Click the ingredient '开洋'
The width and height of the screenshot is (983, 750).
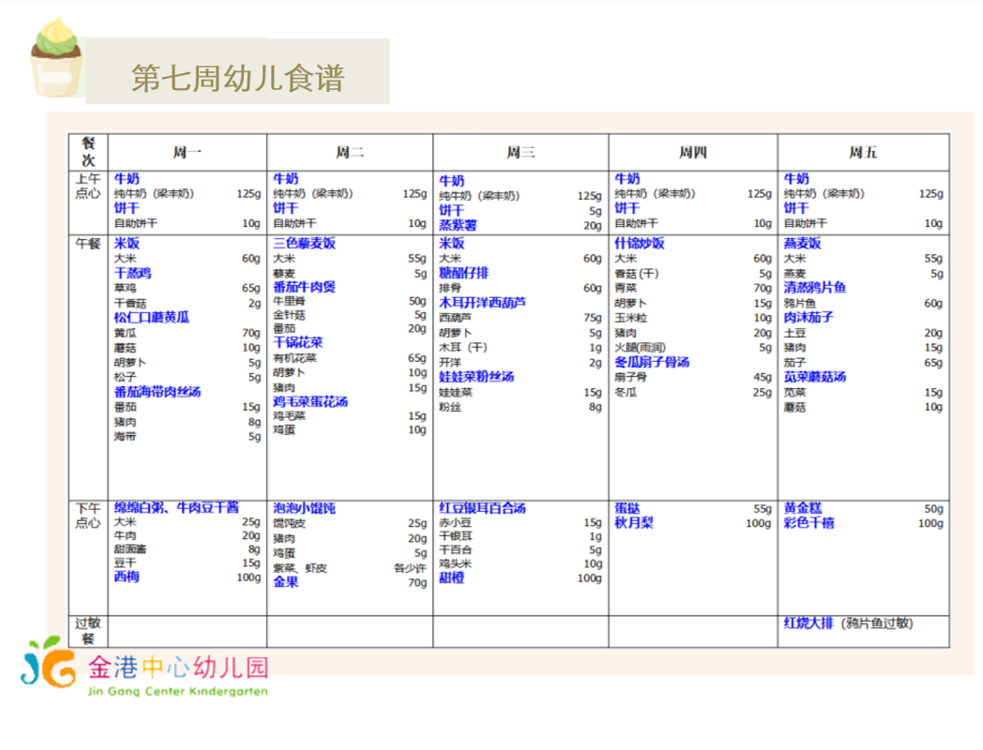coord(449,362)
